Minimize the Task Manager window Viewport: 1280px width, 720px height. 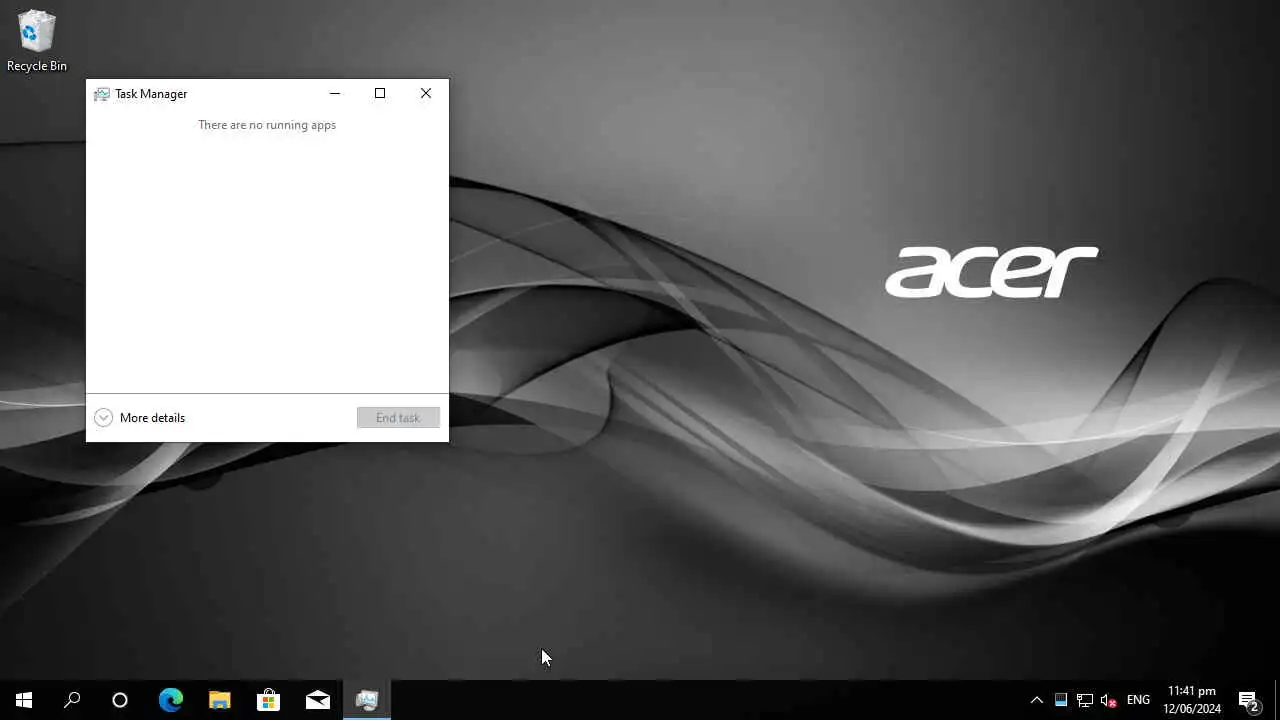coord(335,93)
